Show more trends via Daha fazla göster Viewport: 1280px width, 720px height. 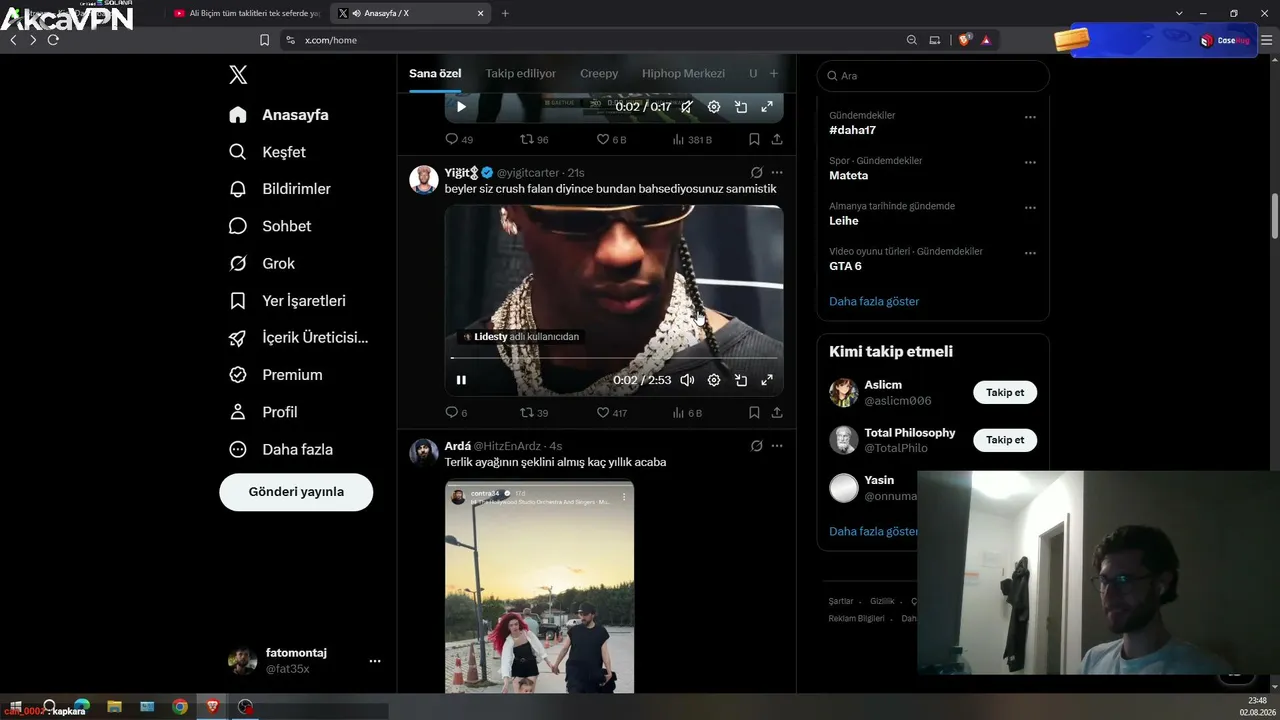pos(874,301)
